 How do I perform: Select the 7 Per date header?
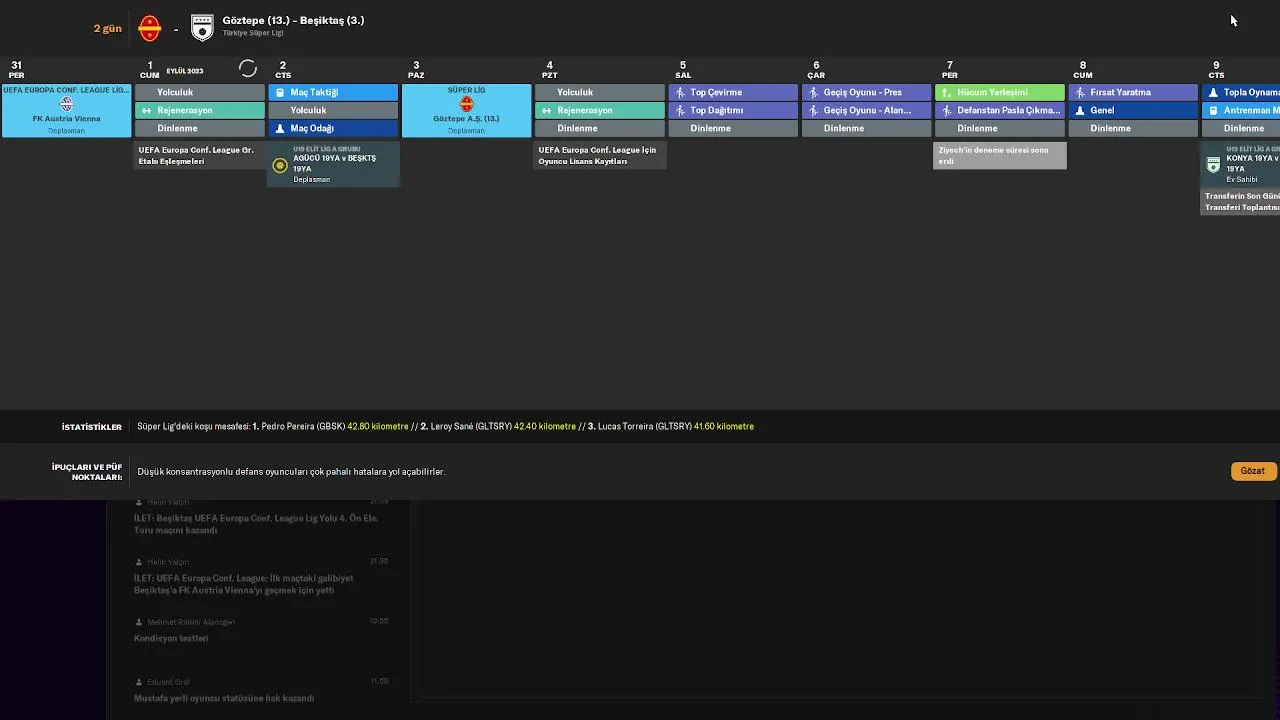click(x=950, y=69)
